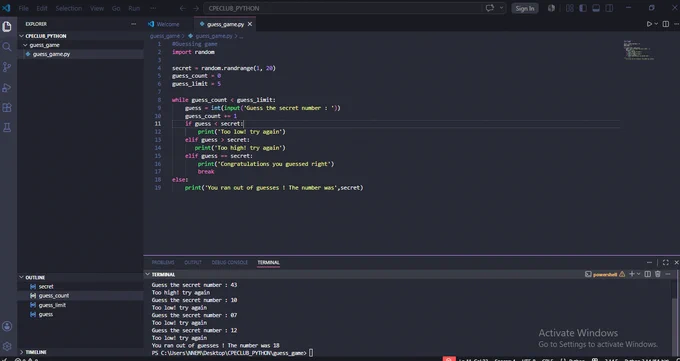680x361 pixels.
Task: Click guess_game folder in breadcrumb
Action: [165, 36]
